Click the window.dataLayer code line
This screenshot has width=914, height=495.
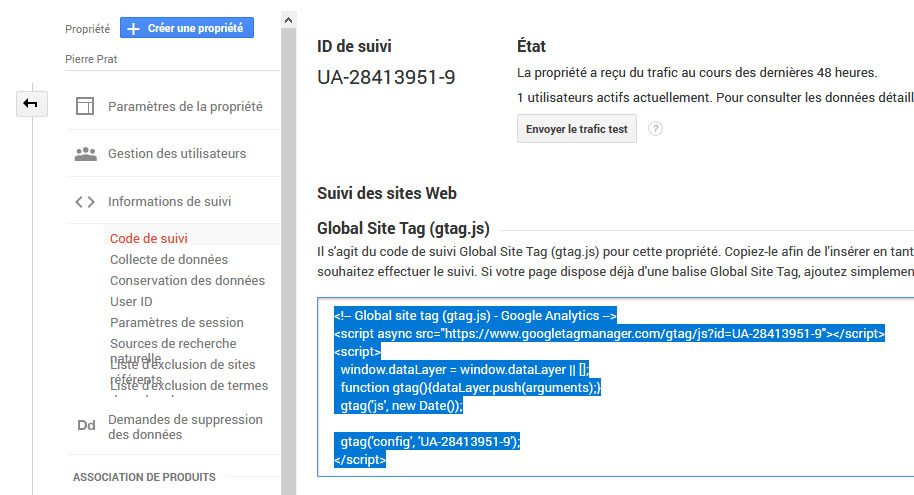click(465, 370)
